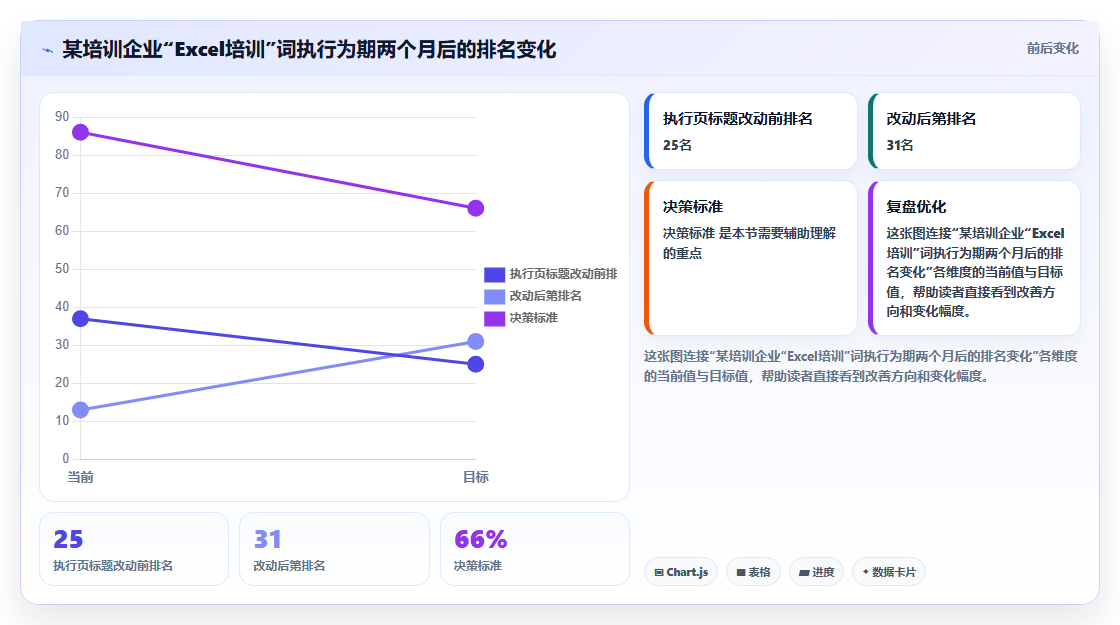
Task: Click the purple target data point at 66
Action: (476, 208)
